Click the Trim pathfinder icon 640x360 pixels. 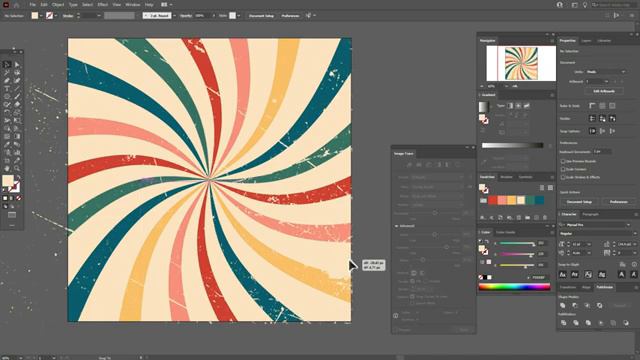(576, 323)
